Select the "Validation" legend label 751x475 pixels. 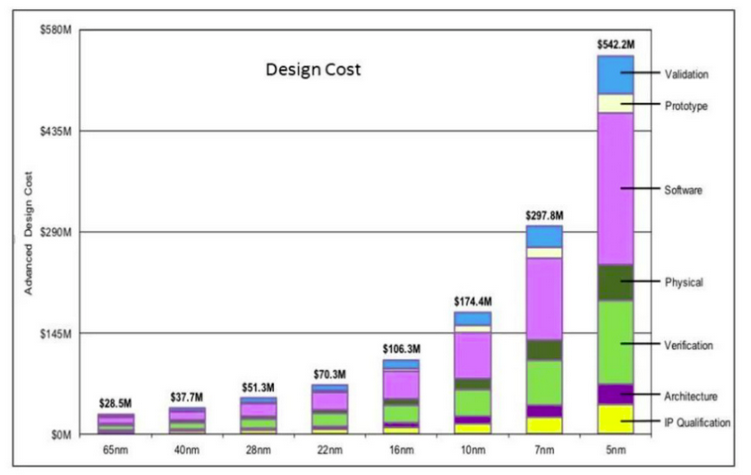(687, 74)
